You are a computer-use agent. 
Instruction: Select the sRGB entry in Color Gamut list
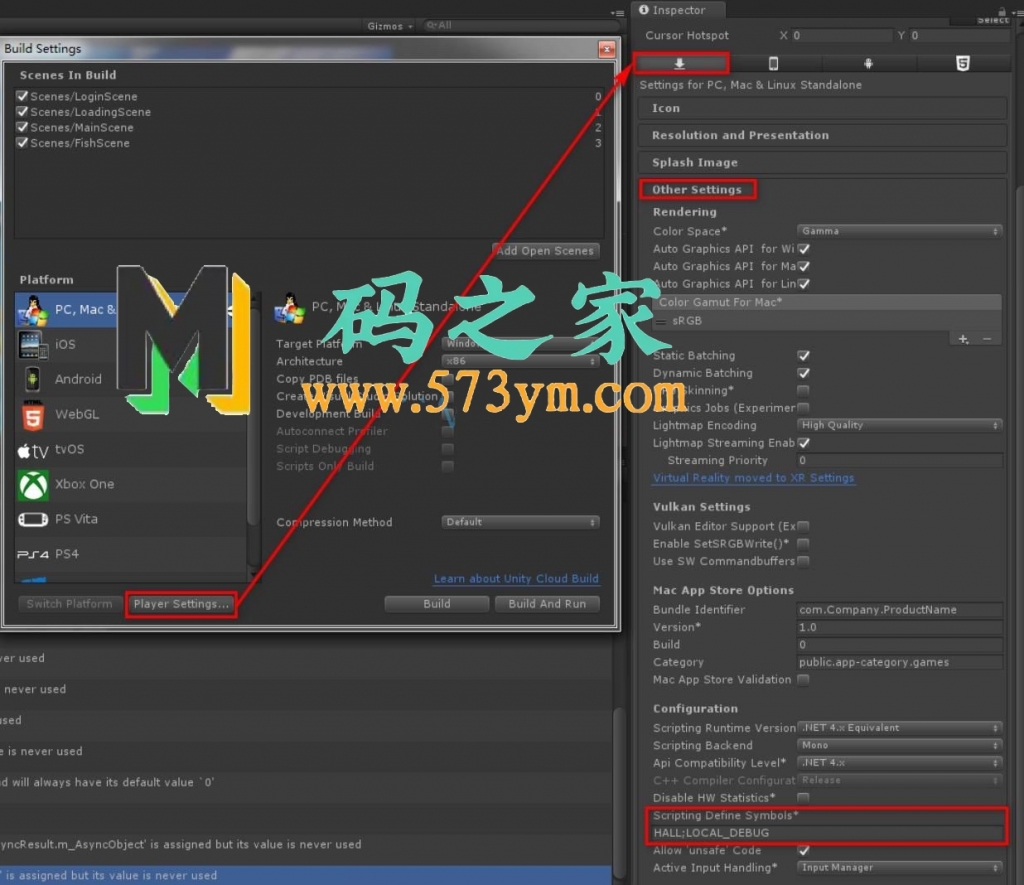[x=827, y=321]
